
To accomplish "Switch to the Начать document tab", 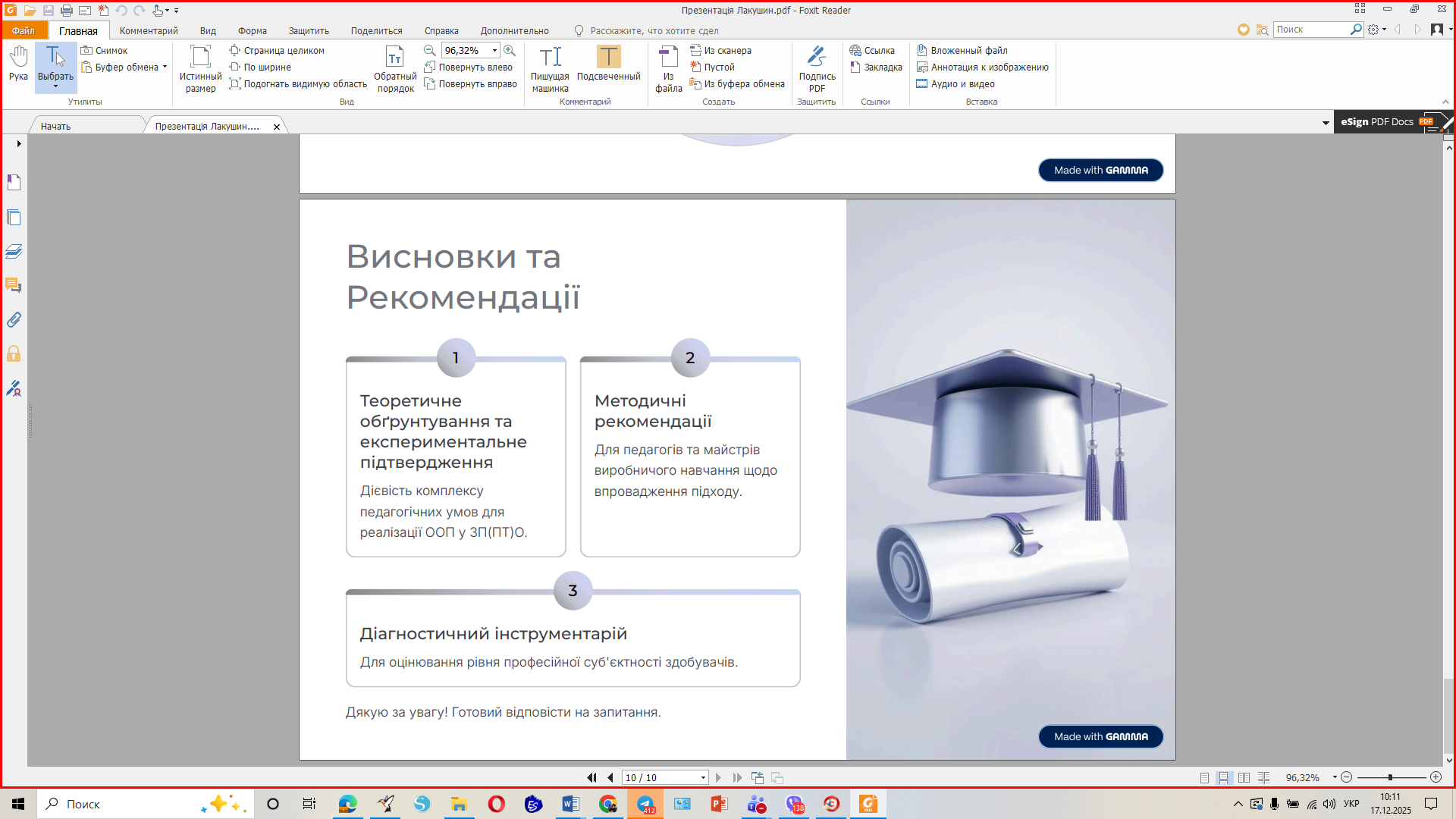I will click(56, 126).
